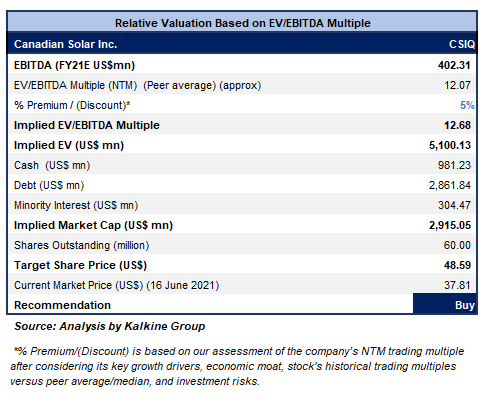Select the 'Current Market Price (US$) (16 June 2021)' label
This screenshot has width=492, height=402.
[116, 285]
